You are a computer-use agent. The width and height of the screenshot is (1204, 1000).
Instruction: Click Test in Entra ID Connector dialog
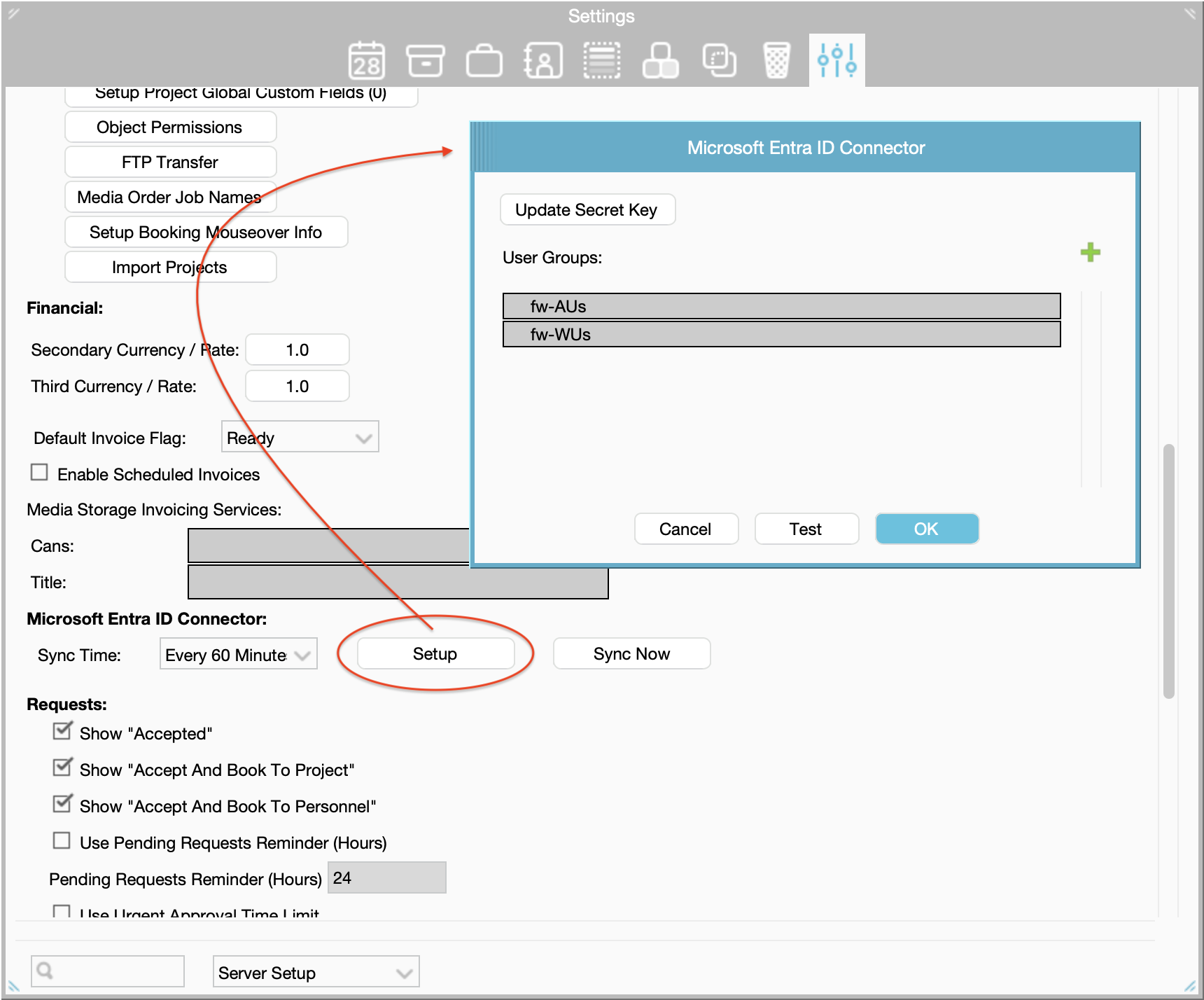pyautogui.click(x=806, y=529)
